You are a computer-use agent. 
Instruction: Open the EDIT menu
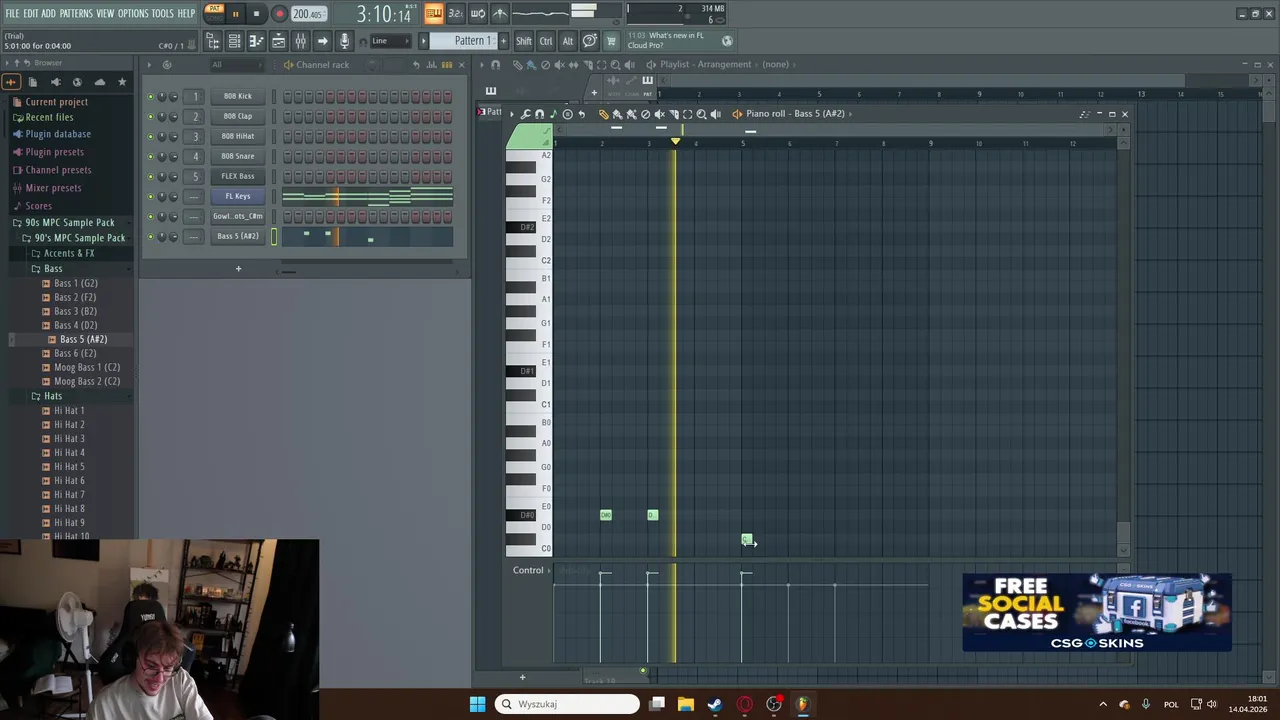(31, 13)
